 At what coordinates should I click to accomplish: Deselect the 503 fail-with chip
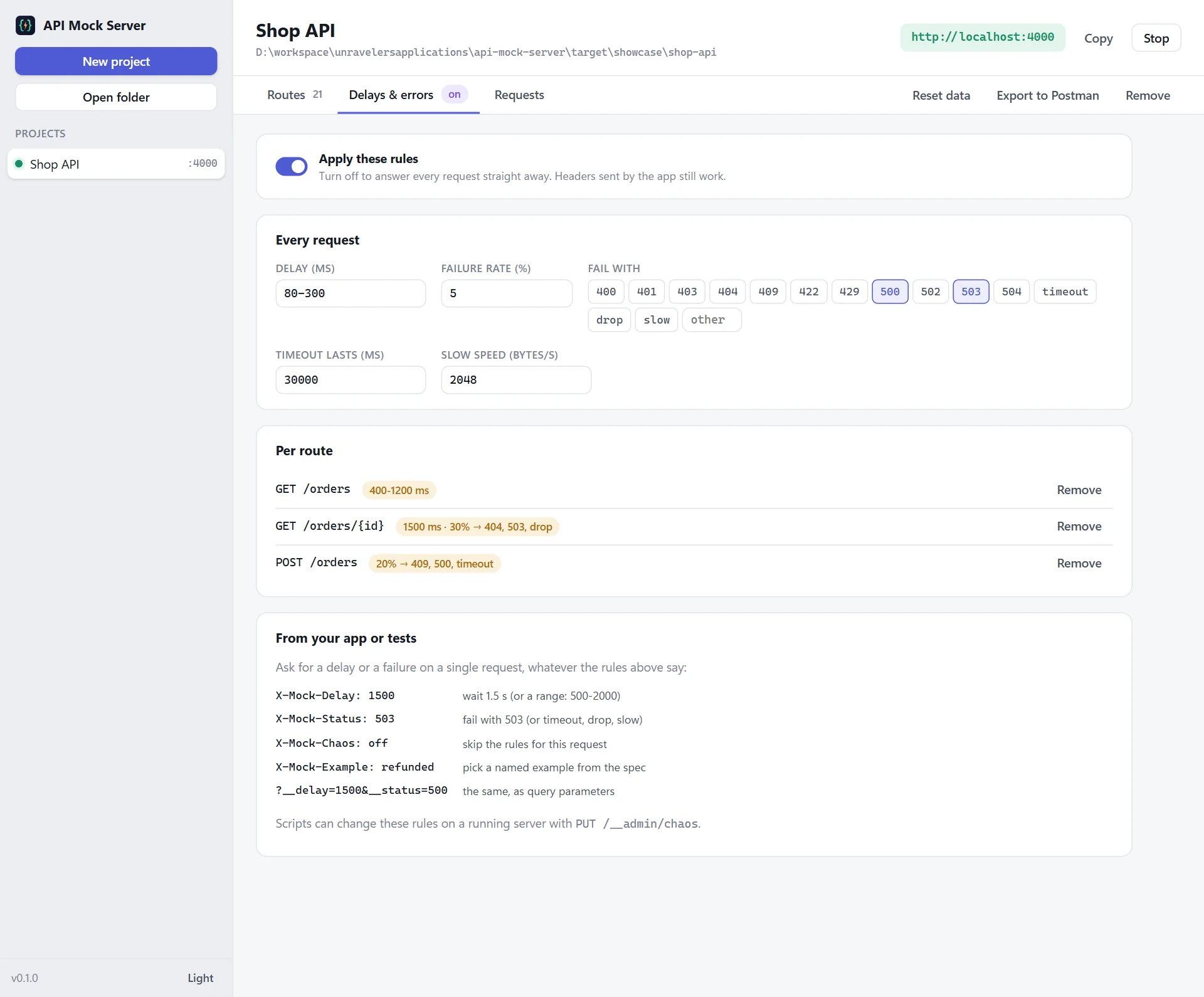click(971, 292)
